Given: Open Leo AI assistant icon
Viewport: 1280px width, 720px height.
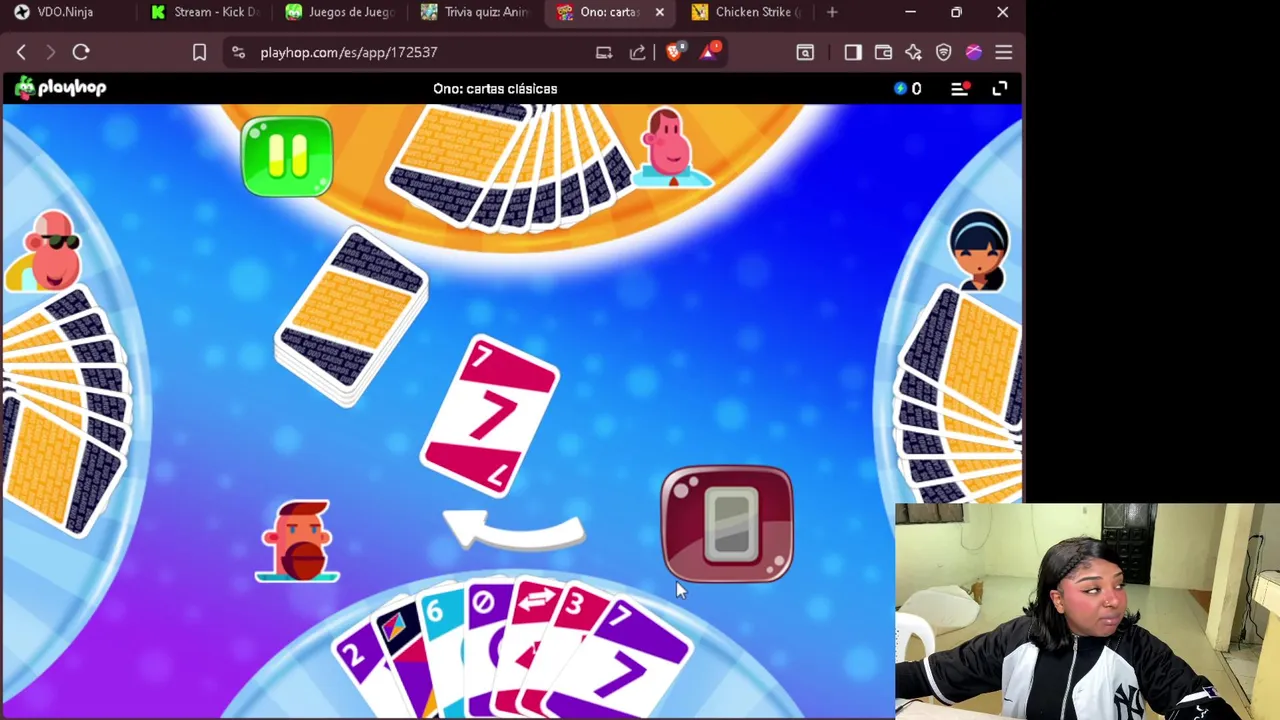Looking at the screenshot, I should click(913, 52).
